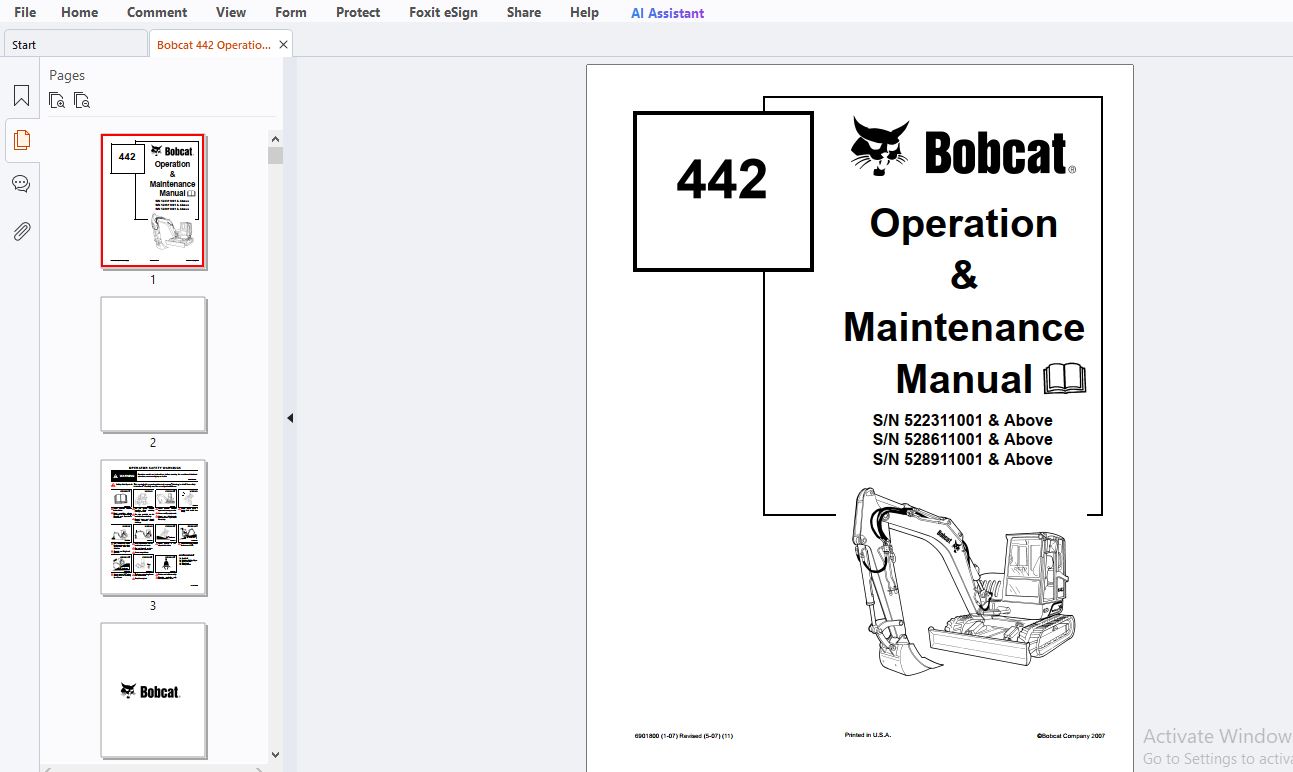Image resolution: width=1293 pixels, height=772 pixels.
Task: Click the S/N 528911001 & Above line
Action: click(x=962, y=459)
